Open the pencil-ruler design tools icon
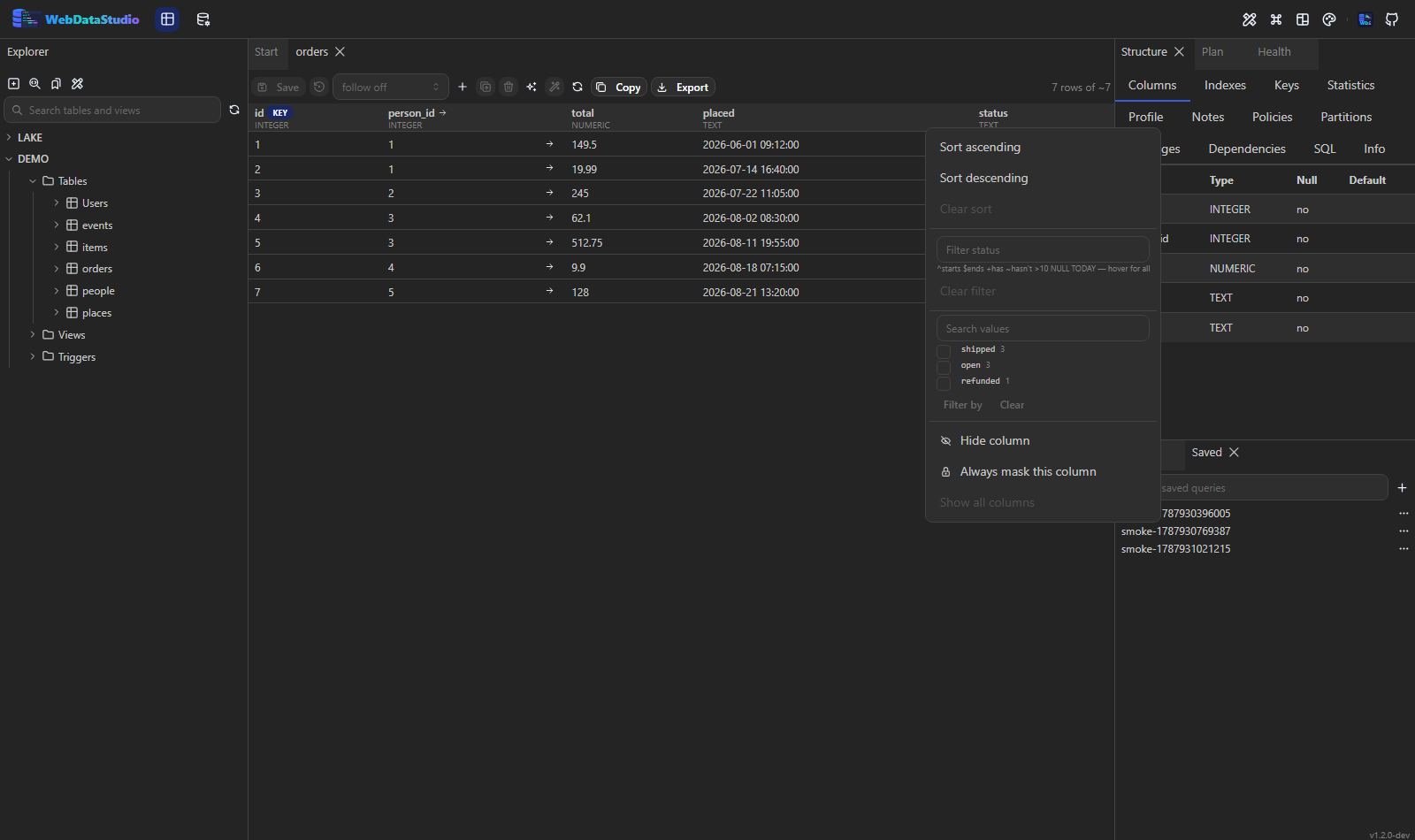This screenshot has height=840, width=1415. coord(1250,19)
